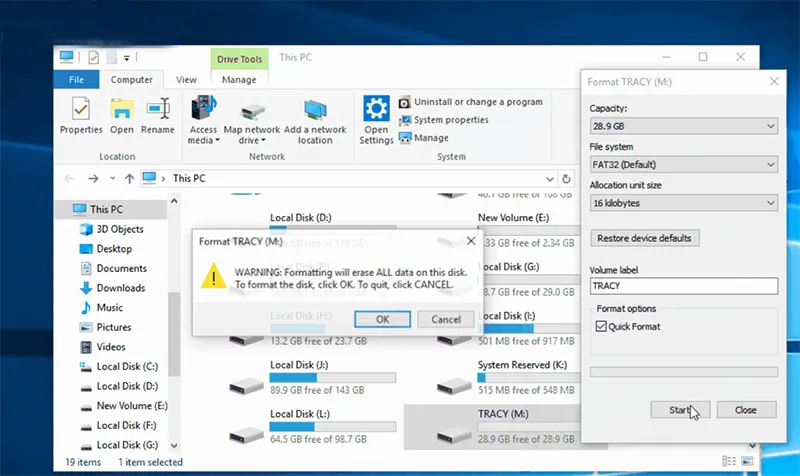Select TRACY (M:) drive icon
The height and width of the screenshot is (476, 800).
click(x=454, y=435)
